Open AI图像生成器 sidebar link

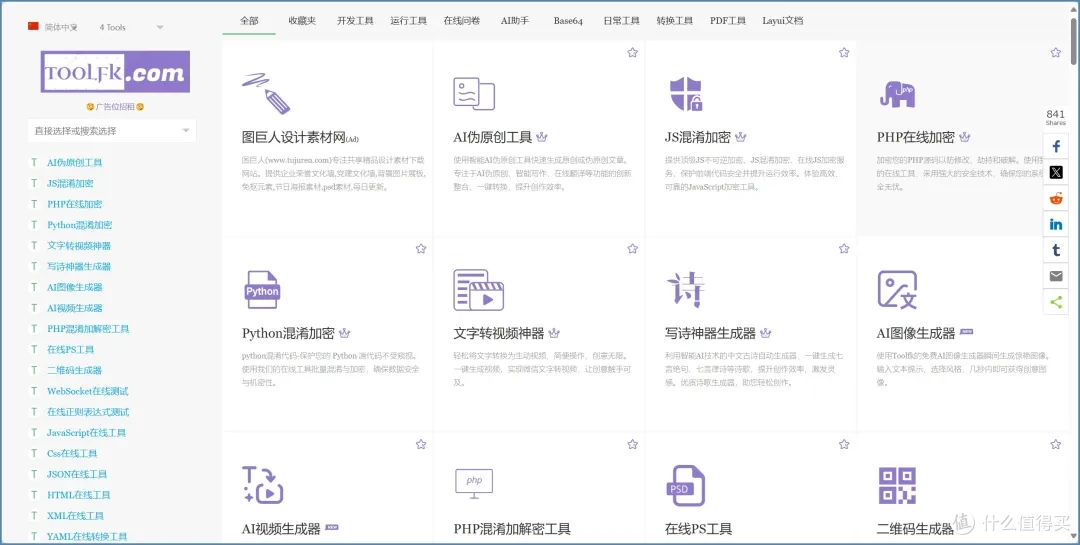click(x=74, y=287)
